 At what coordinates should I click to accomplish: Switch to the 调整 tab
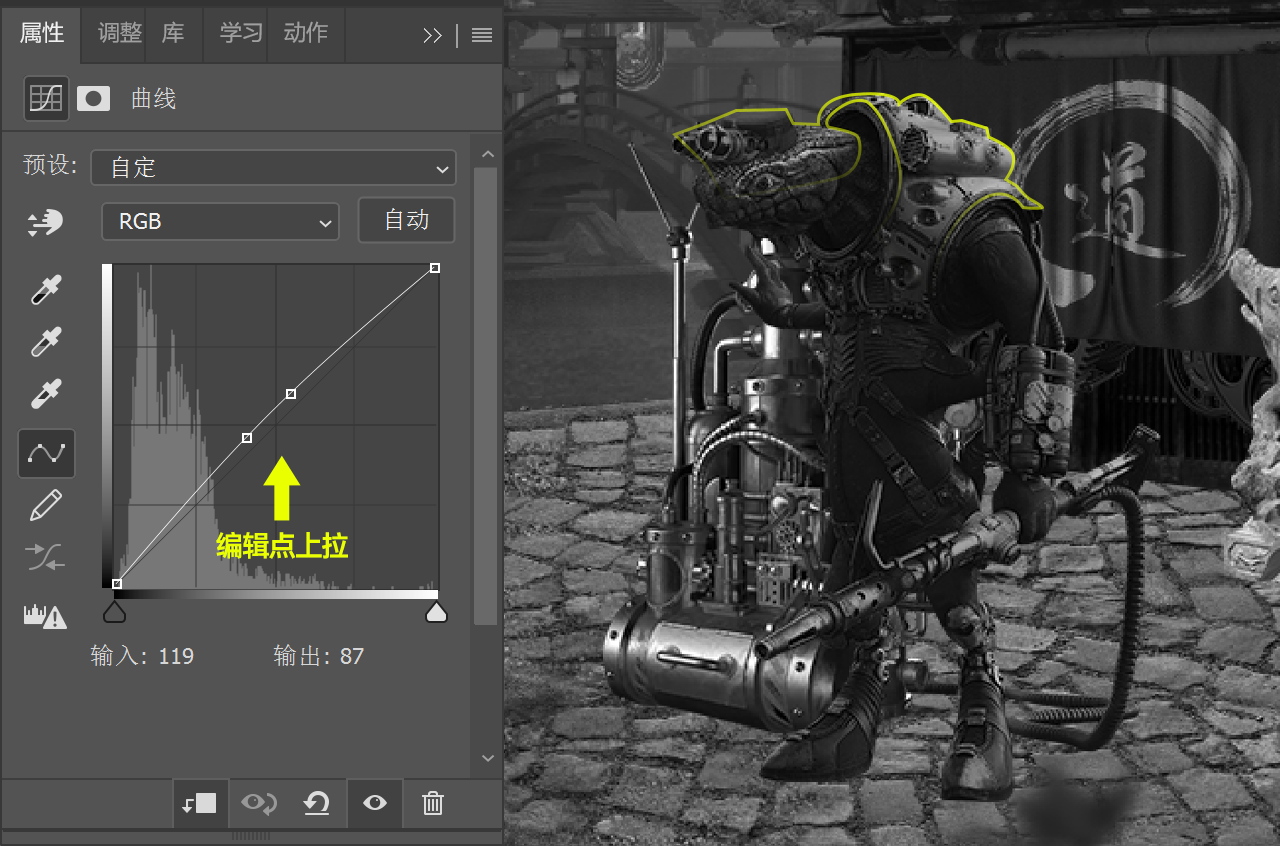(x=120, y=33)
